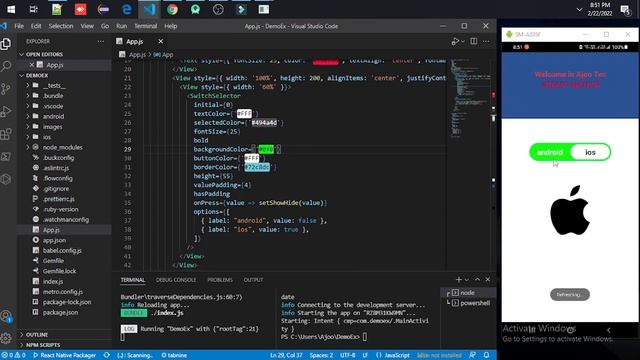
Task: Click the UTF-8 encoding indicator
Action: 347,355
